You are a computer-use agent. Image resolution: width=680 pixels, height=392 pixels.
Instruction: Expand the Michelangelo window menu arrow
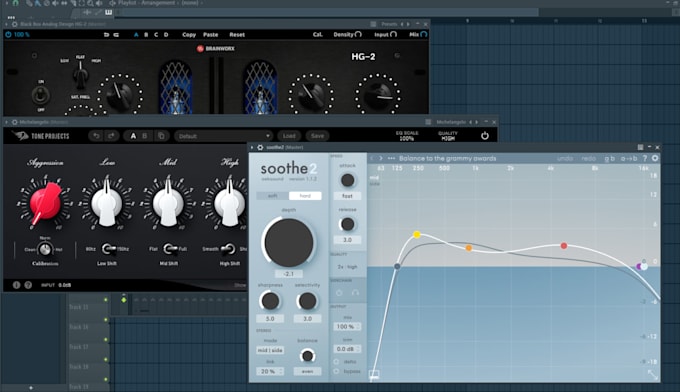pos(7,122)
